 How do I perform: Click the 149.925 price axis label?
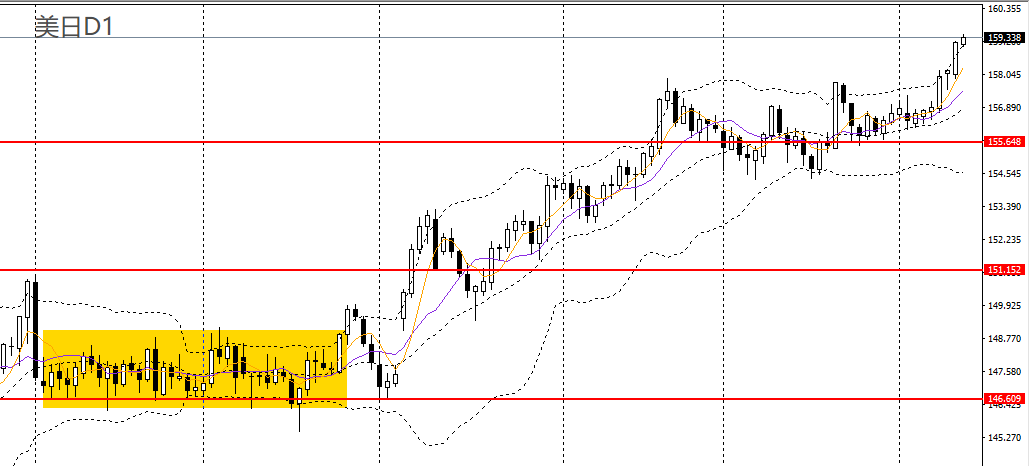[1003, 306]
